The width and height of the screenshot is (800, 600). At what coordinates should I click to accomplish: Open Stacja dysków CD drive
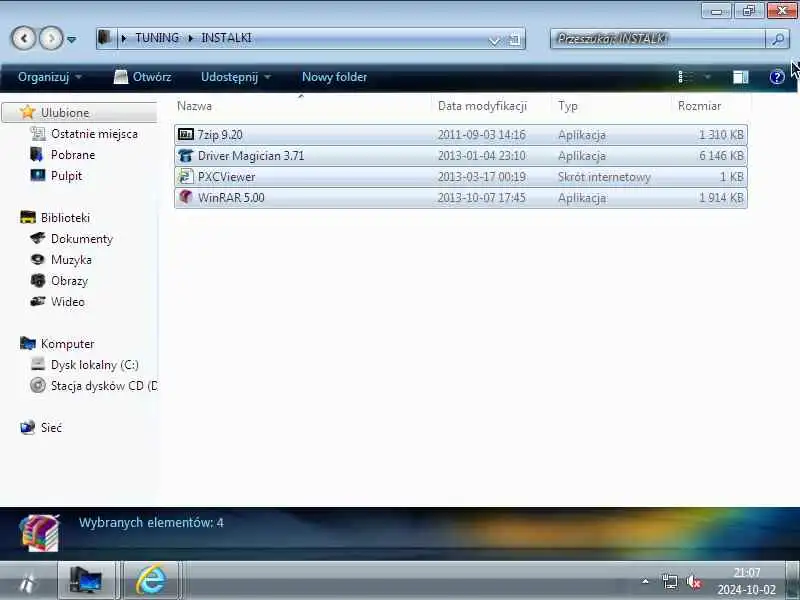pyautogui.click(x=104, y=386)
